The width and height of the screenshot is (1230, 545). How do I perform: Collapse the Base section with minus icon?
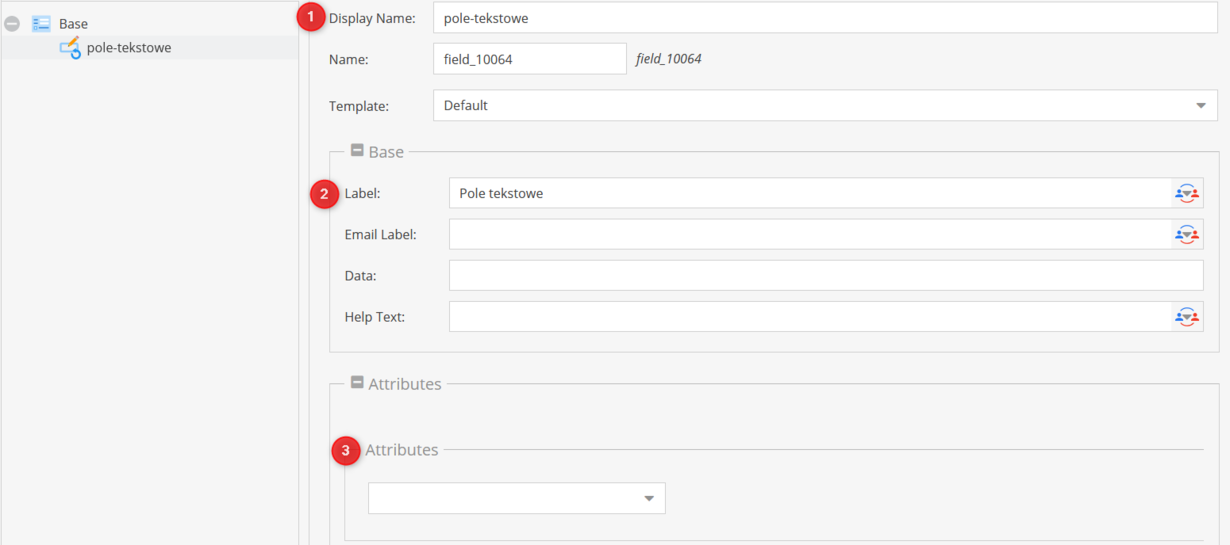click(357, 151)
